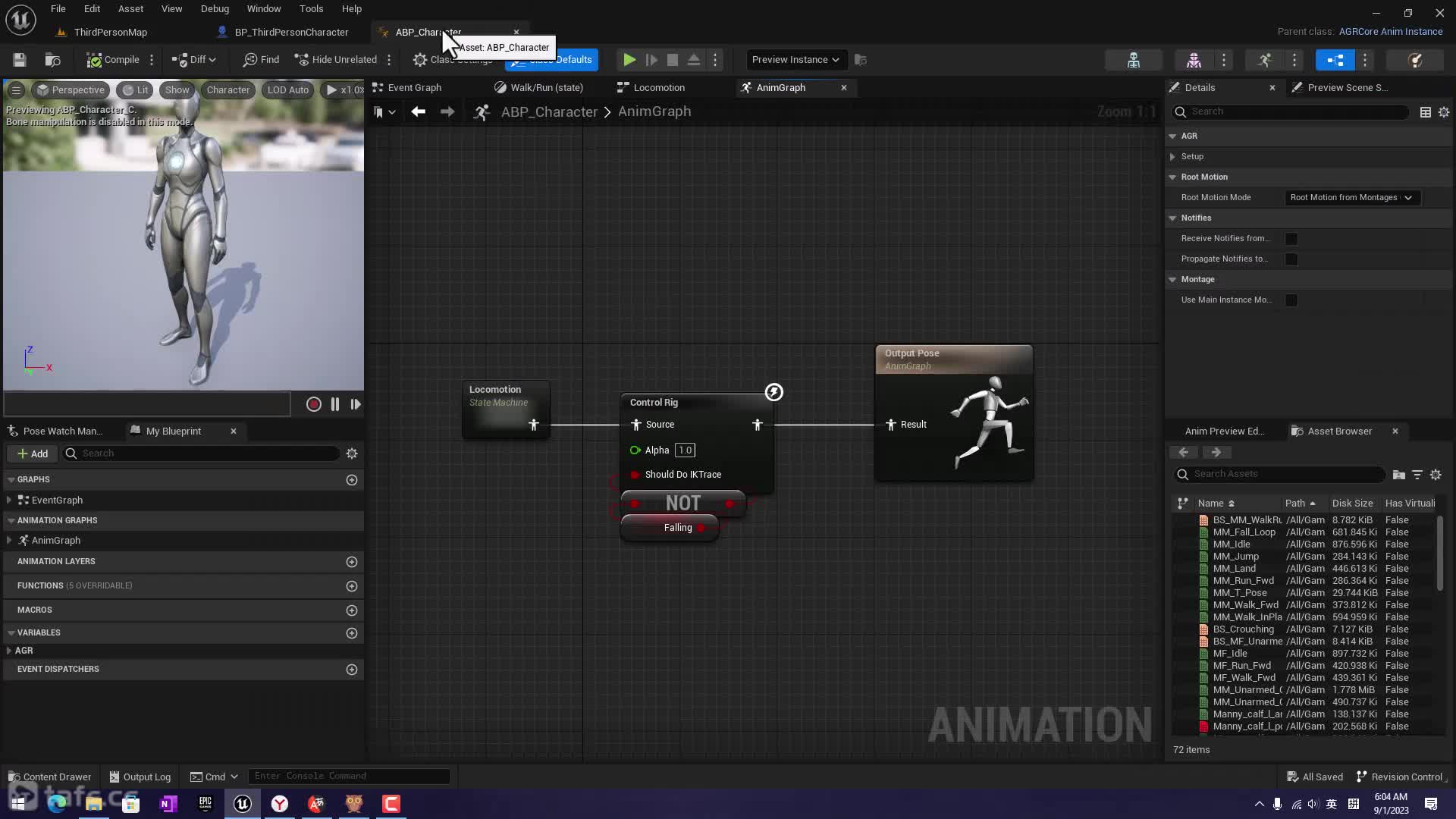
Task: Open the LOD Auto menu
Action: click(287, 90)
